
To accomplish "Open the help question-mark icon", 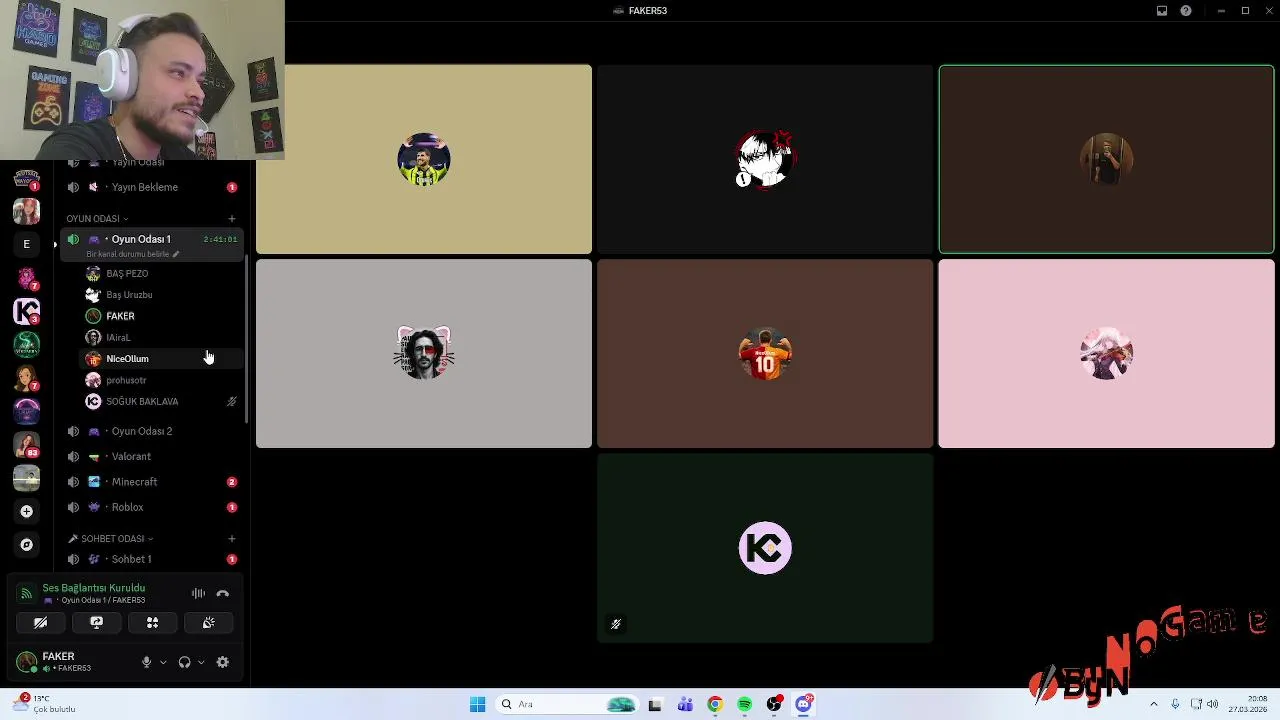I will coord(1186,11).
